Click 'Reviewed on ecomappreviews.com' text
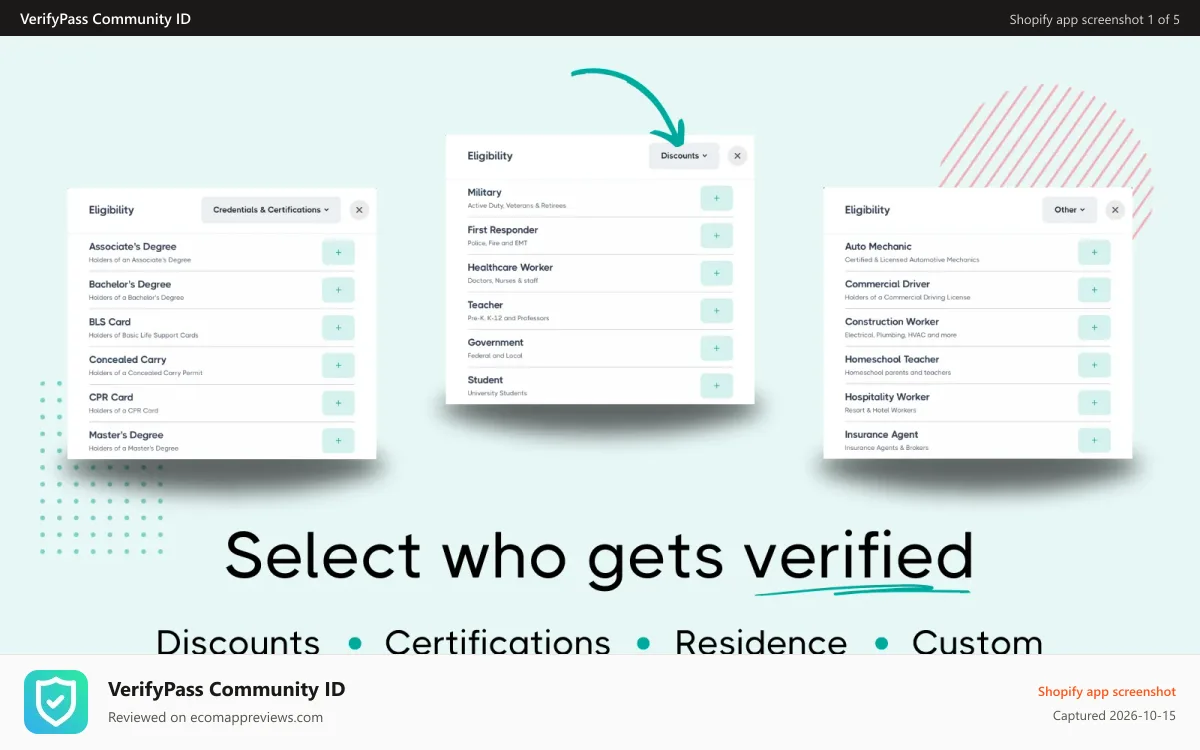This screenshot has height=750, width=1200. point(215,717)
